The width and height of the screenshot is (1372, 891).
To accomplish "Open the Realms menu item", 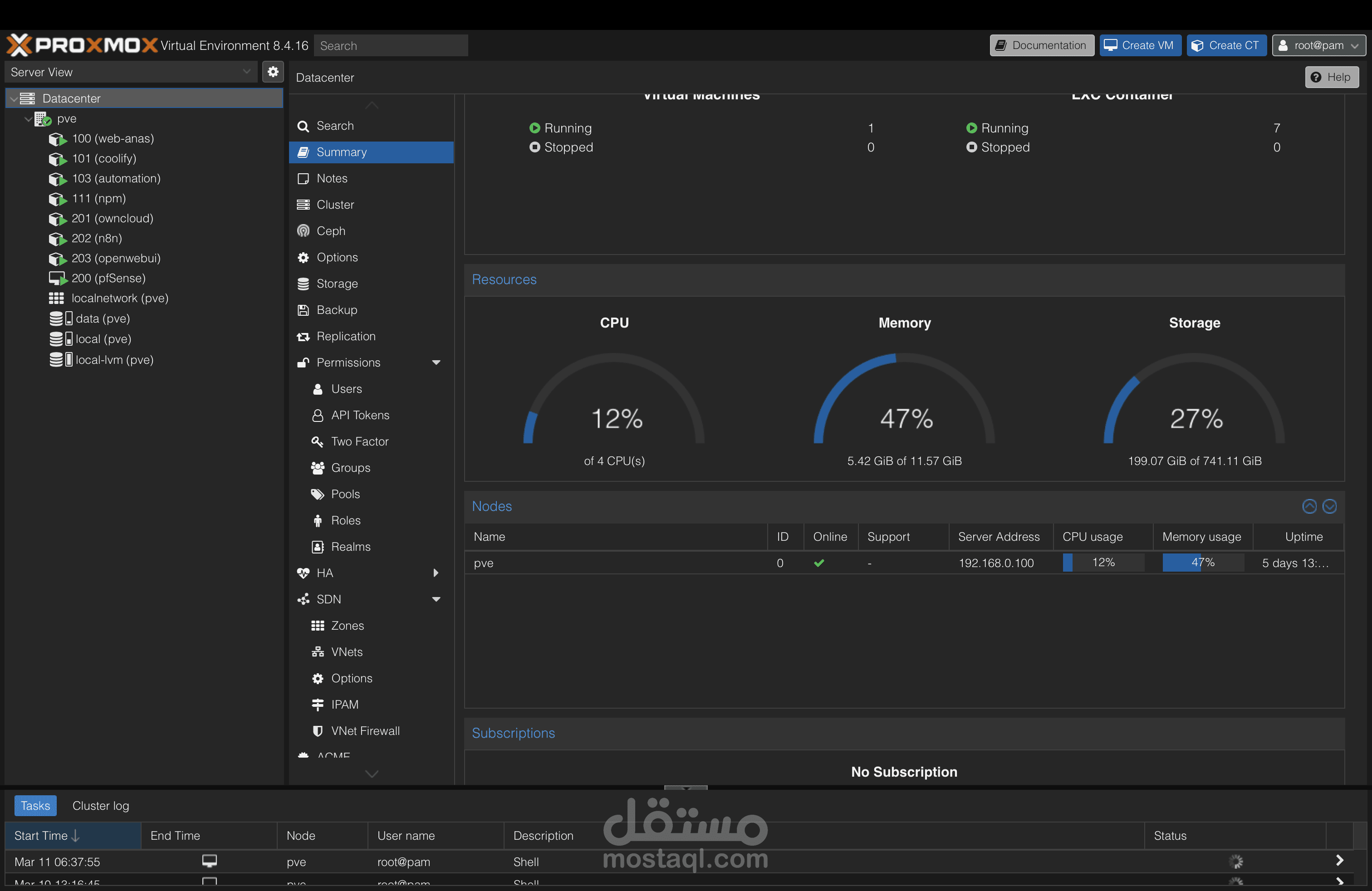I will pyautogui.click(x=351, y=546).
